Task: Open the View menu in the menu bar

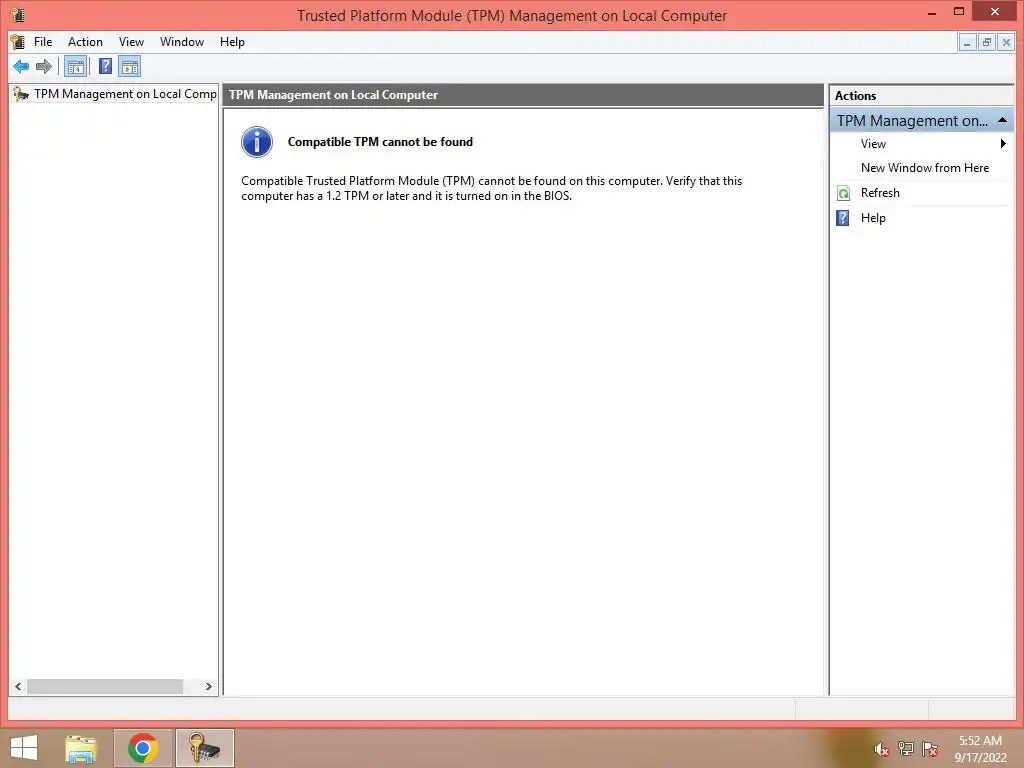Action: 131,42
